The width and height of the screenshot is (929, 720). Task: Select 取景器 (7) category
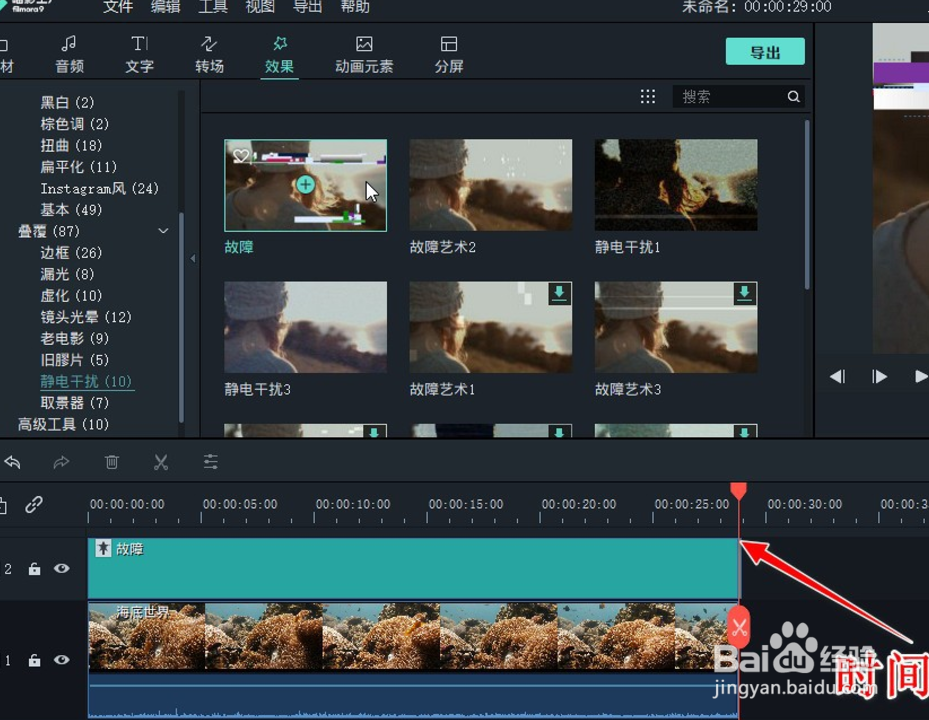coord(75,403)
